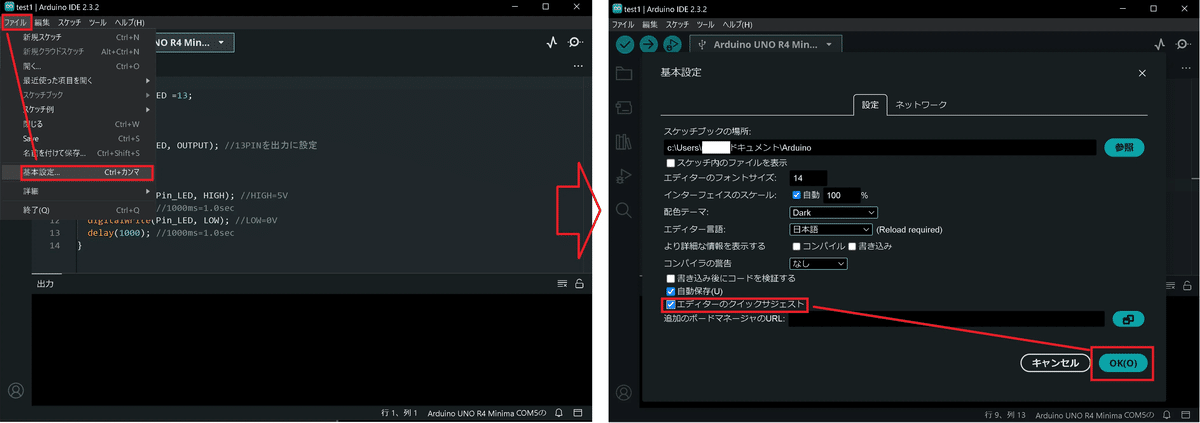The width and height of the screenshot is (1200, 423).
Task: Open Library Manager in right window sidebar
Action: click(624, 141)
